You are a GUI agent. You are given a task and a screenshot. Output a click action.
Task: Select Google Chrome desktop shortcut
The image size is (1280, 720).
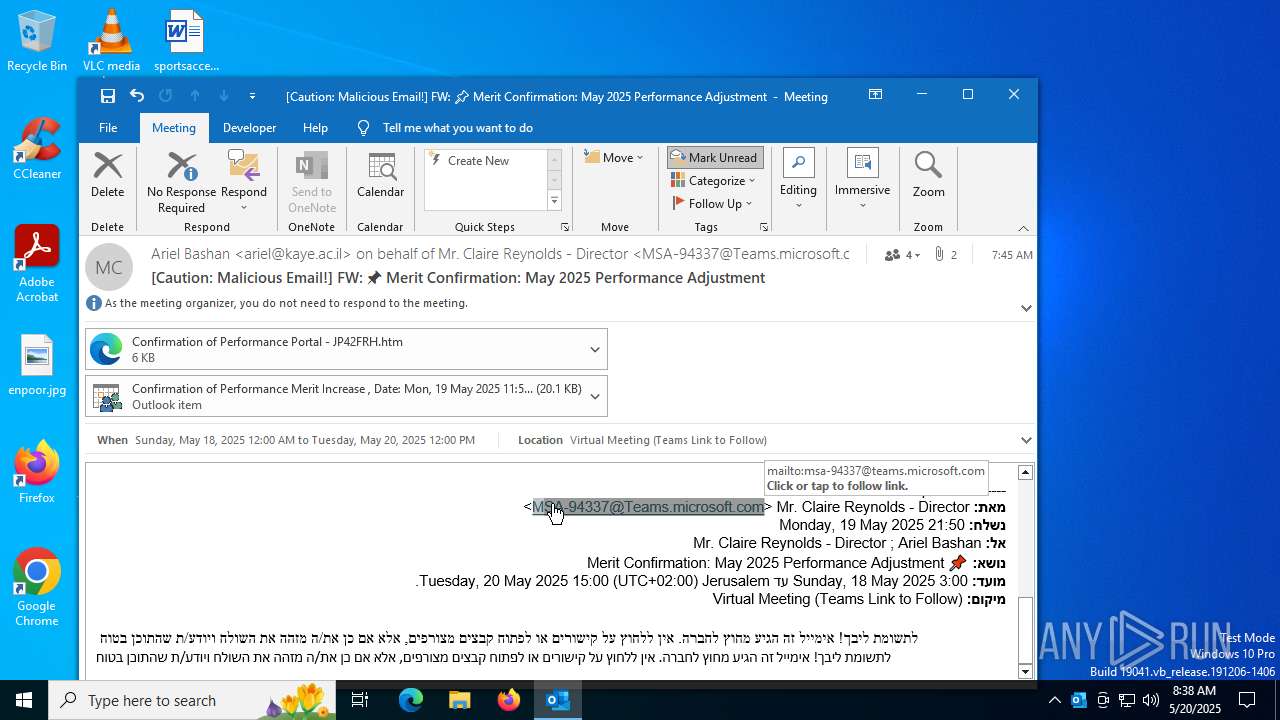click(37, 588)
